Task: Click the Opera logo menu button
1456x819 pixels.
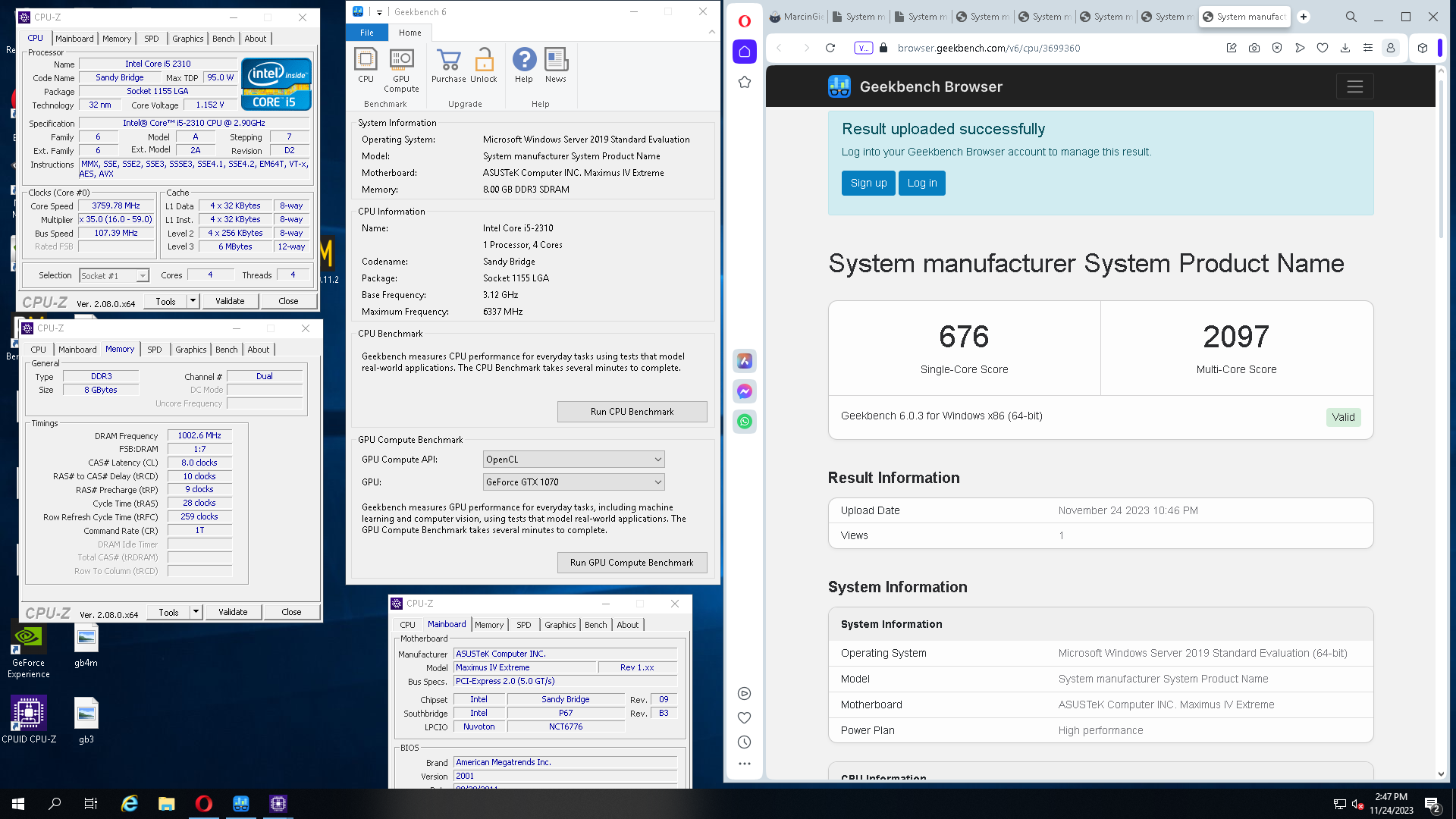Action: point(745,20)
